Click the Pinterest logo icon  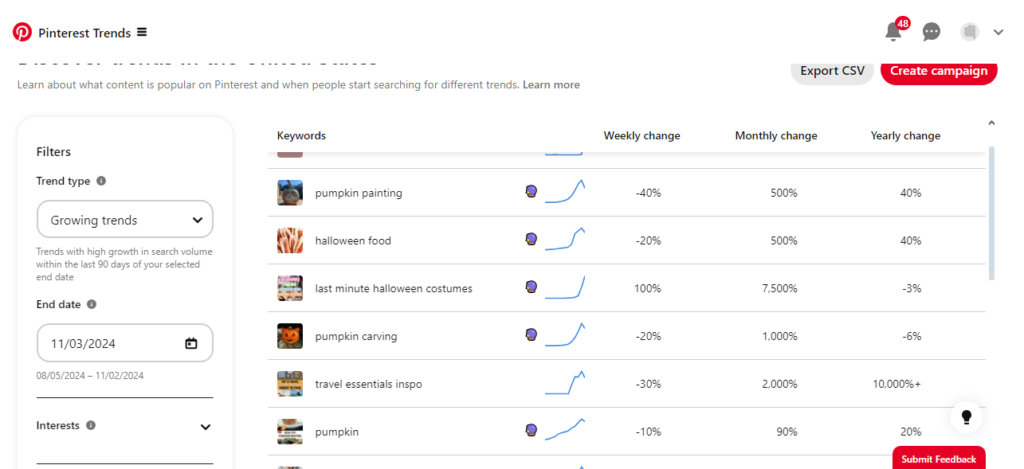point(22,32)
